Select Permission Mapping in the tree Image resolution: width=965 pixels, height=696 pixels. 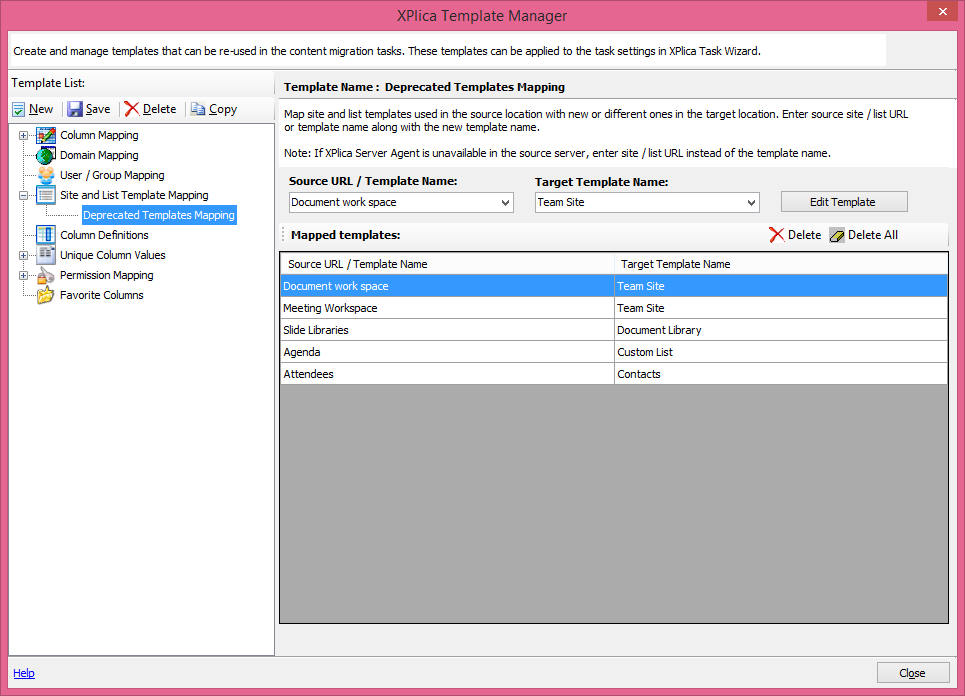click(x=106, y=275)
